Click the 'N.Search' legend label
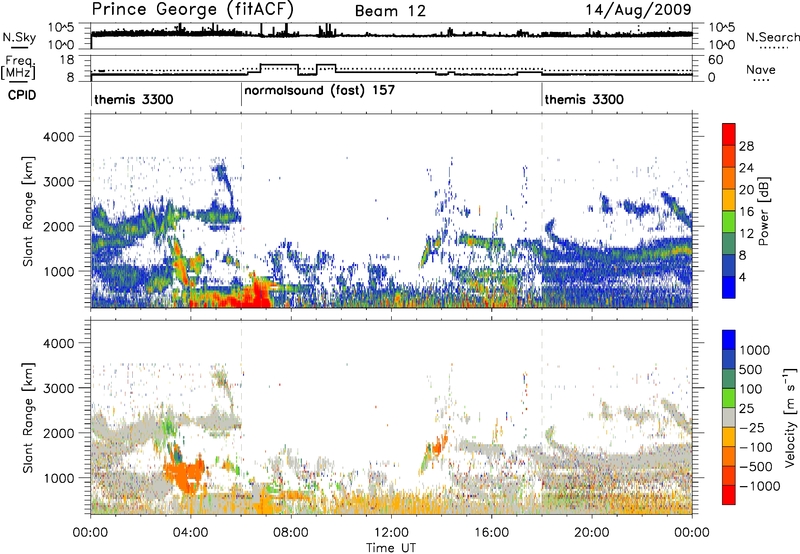Screen dimensions: 800x554 coord(772,37)
